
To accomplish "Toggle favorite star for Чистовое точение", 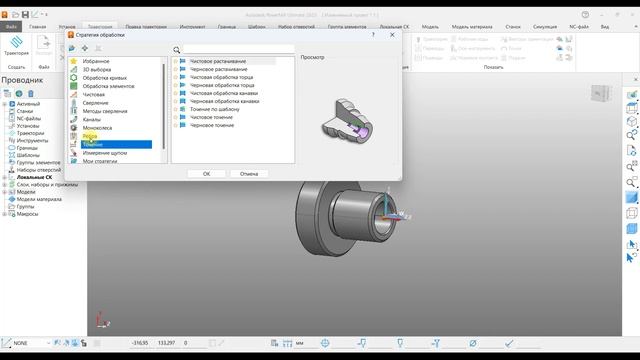I will [x=176, y=117].
